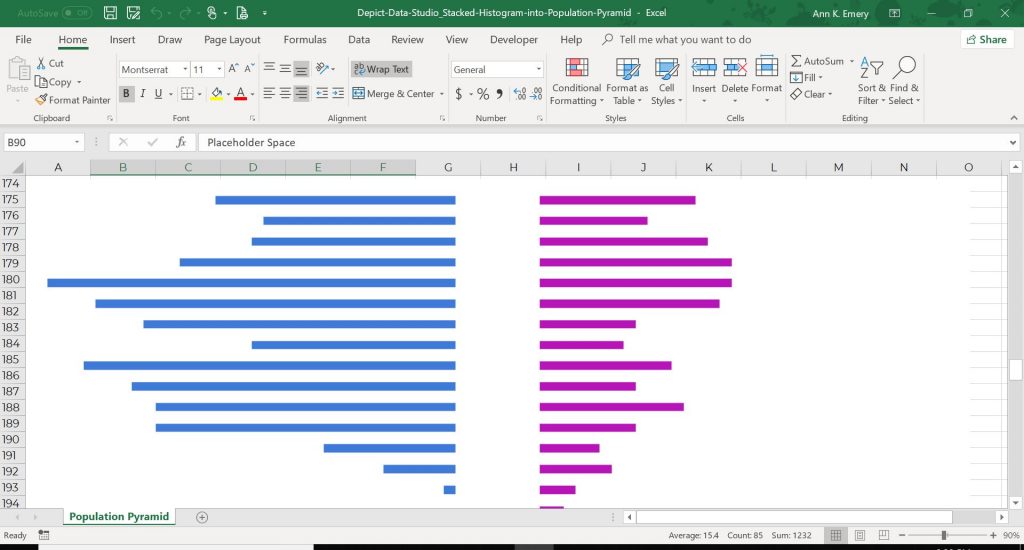Open the Insert ribbon tab
This screenshot has height=550, width=1024.
click(x=122, y=39)
